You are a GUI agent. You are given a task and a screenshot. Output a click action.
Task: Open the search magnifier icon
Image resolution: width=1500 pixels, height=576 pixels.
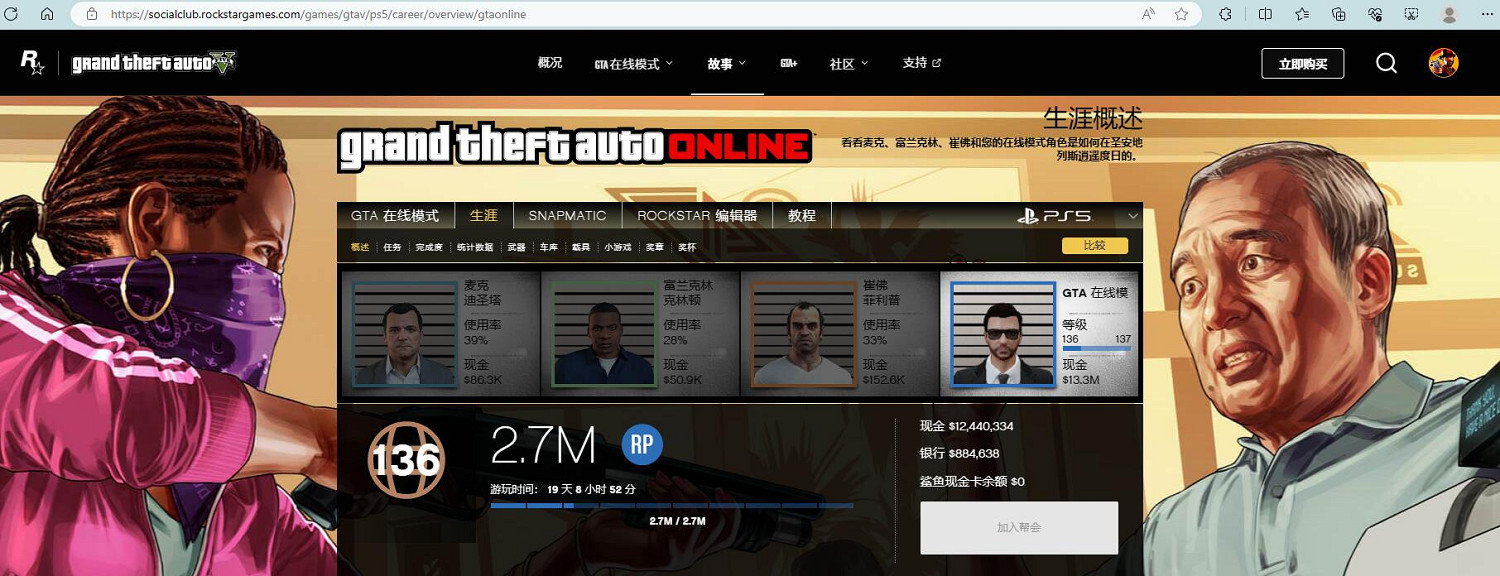click(x=1386, y=63)
